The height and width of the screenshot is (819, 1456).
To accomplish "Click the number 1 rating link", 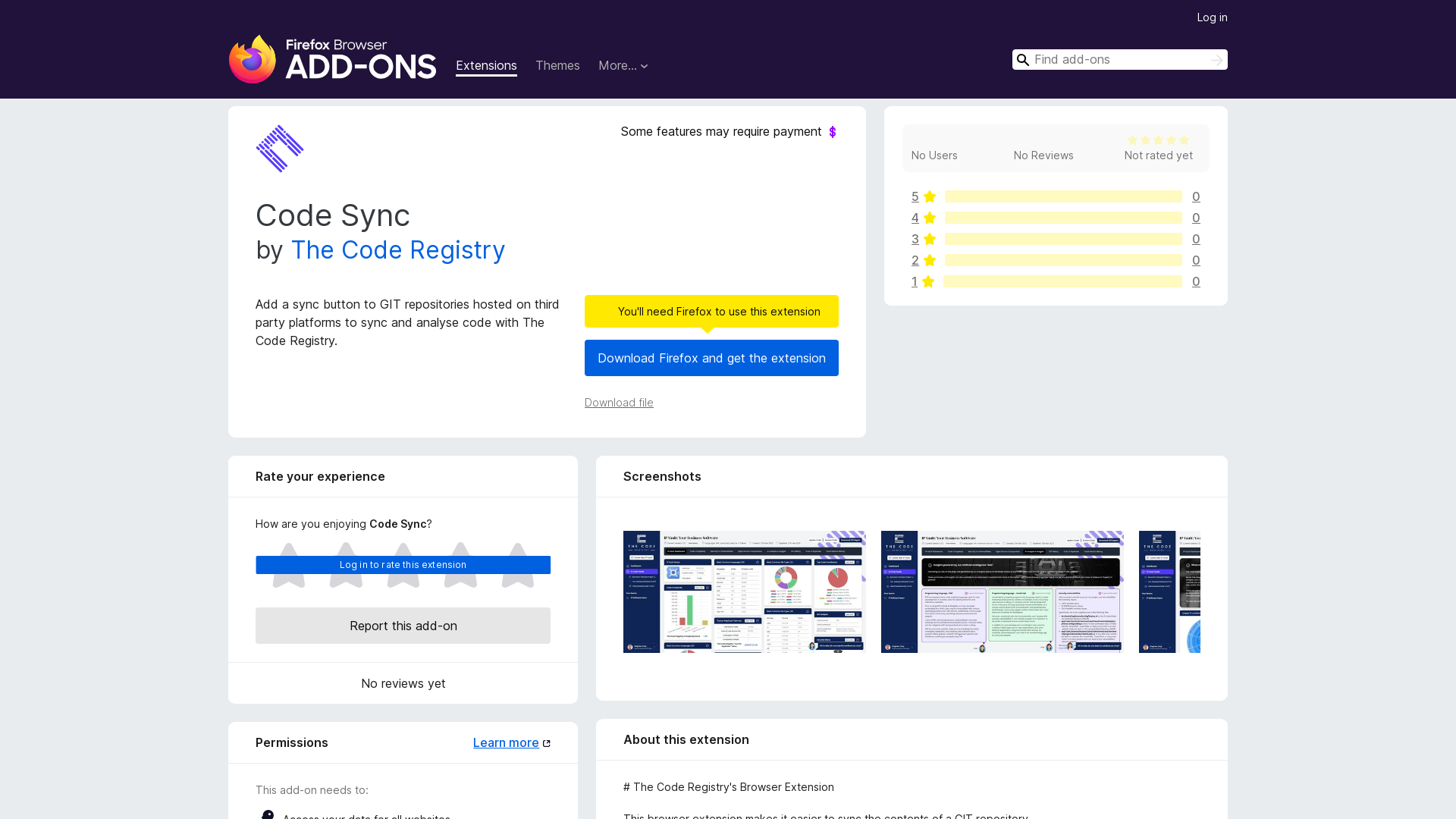I will click(x=915, y=281).
